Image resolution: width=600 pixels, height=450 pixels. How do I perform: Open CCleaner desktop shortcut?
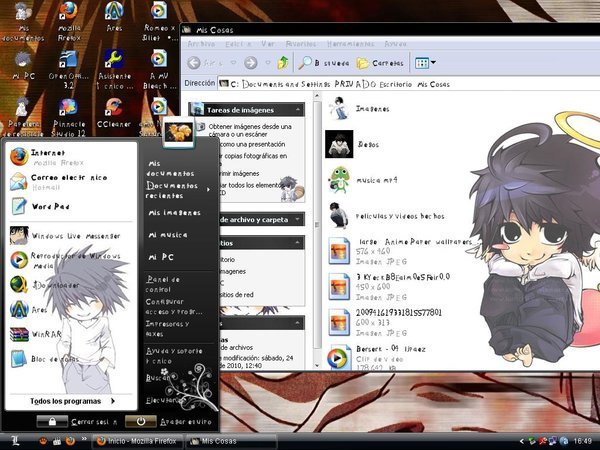click(114, 113)
